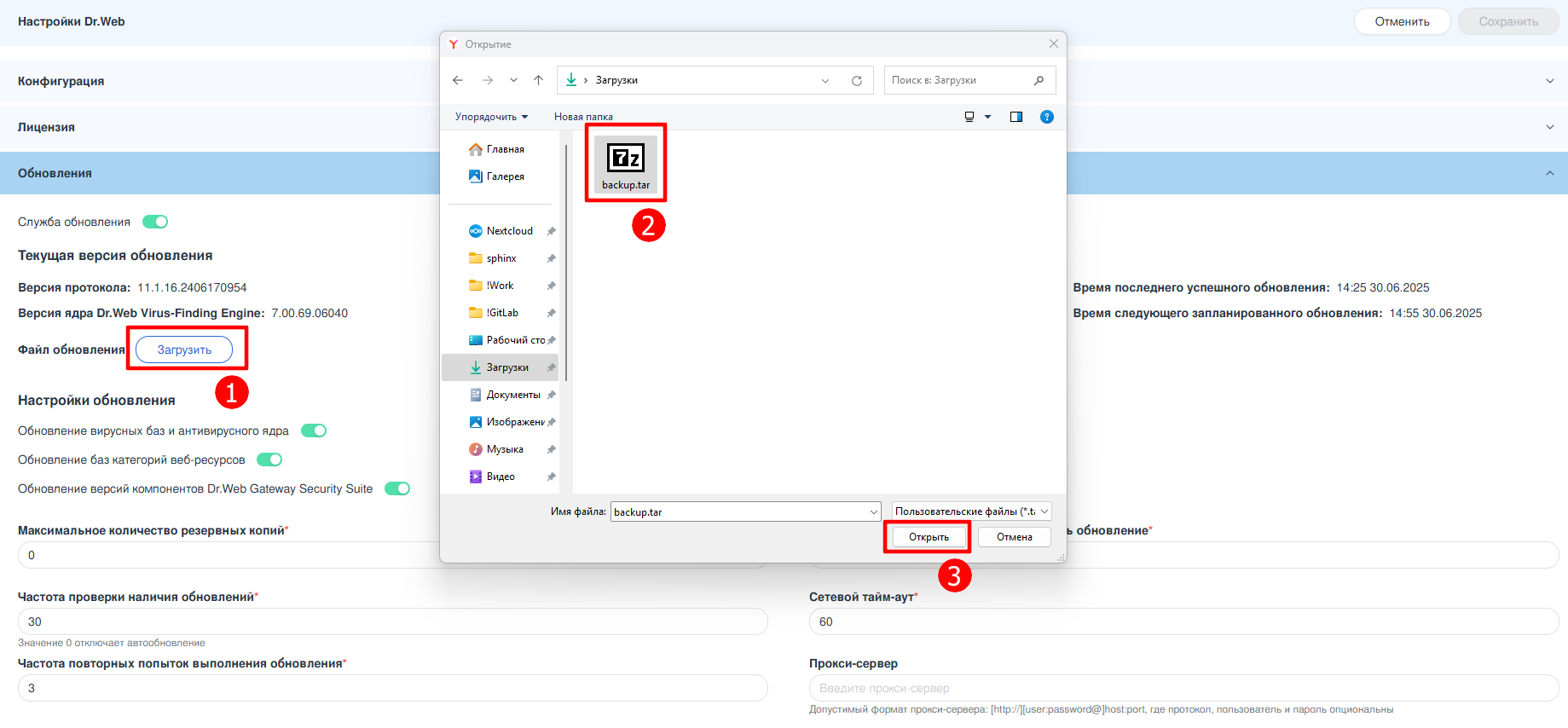
Task: Click the Сетевой тайм-аут input field
Action: click(1183, 621)
